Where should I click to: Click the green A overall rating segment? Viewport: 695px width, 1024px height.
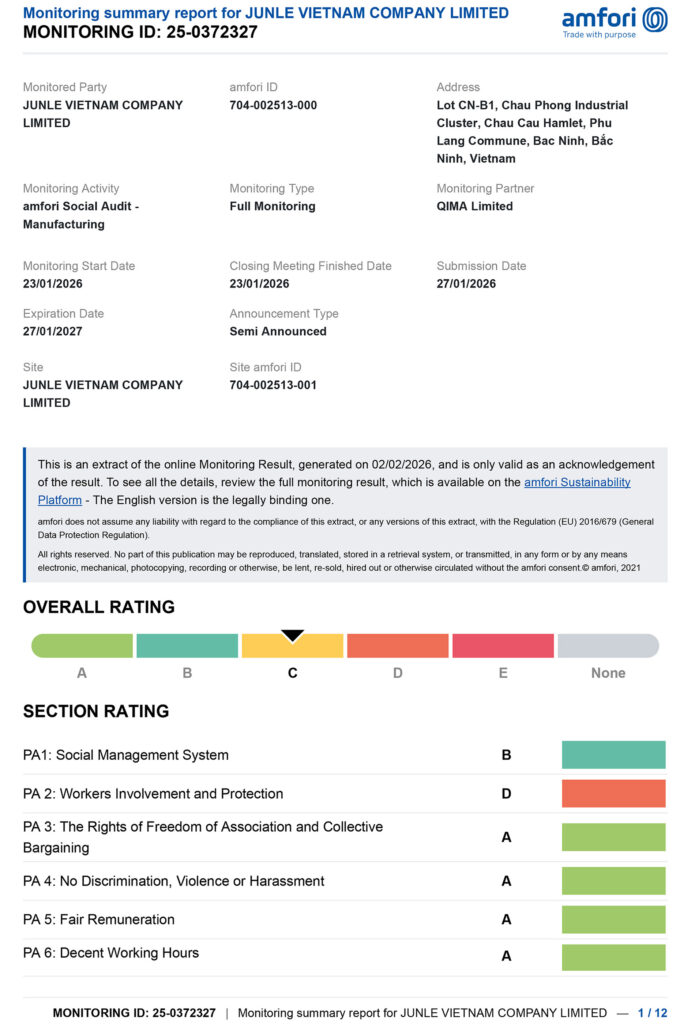(x=82, y=646)
